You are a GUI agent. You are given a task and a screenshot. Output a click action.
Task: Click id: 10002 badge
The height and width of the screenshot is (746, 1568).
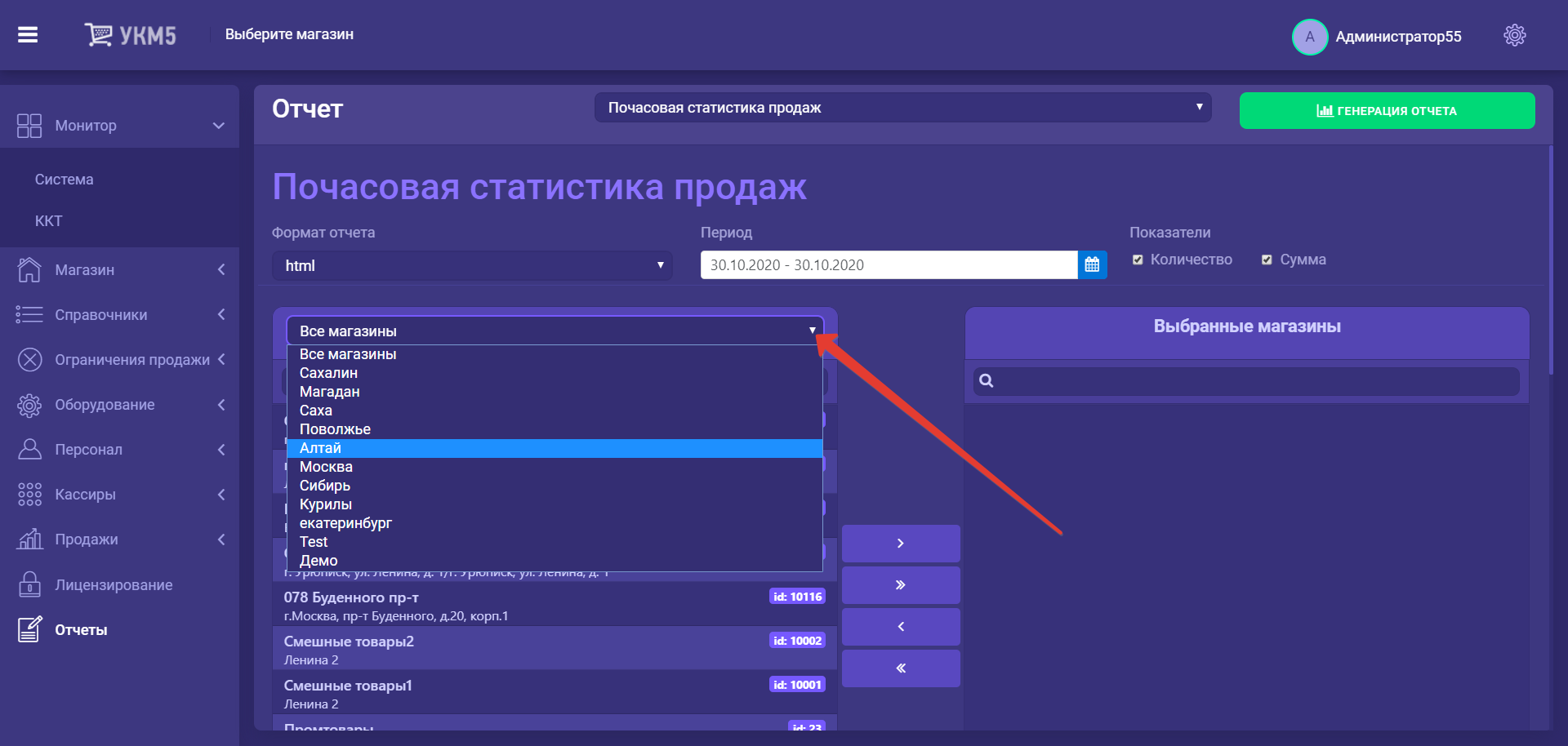click(797, 641)
